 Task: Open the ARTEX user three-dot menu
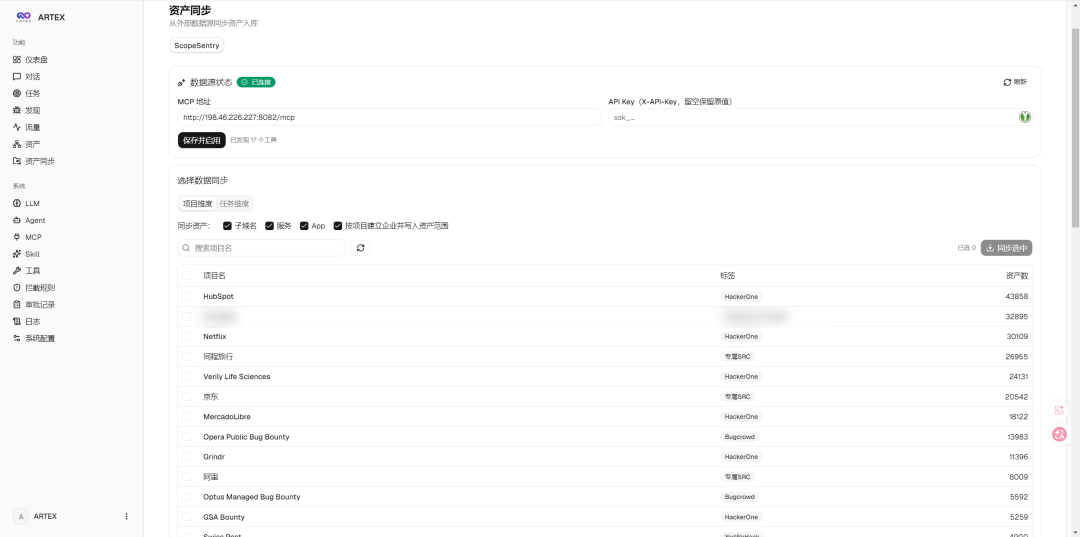[126, 516]
